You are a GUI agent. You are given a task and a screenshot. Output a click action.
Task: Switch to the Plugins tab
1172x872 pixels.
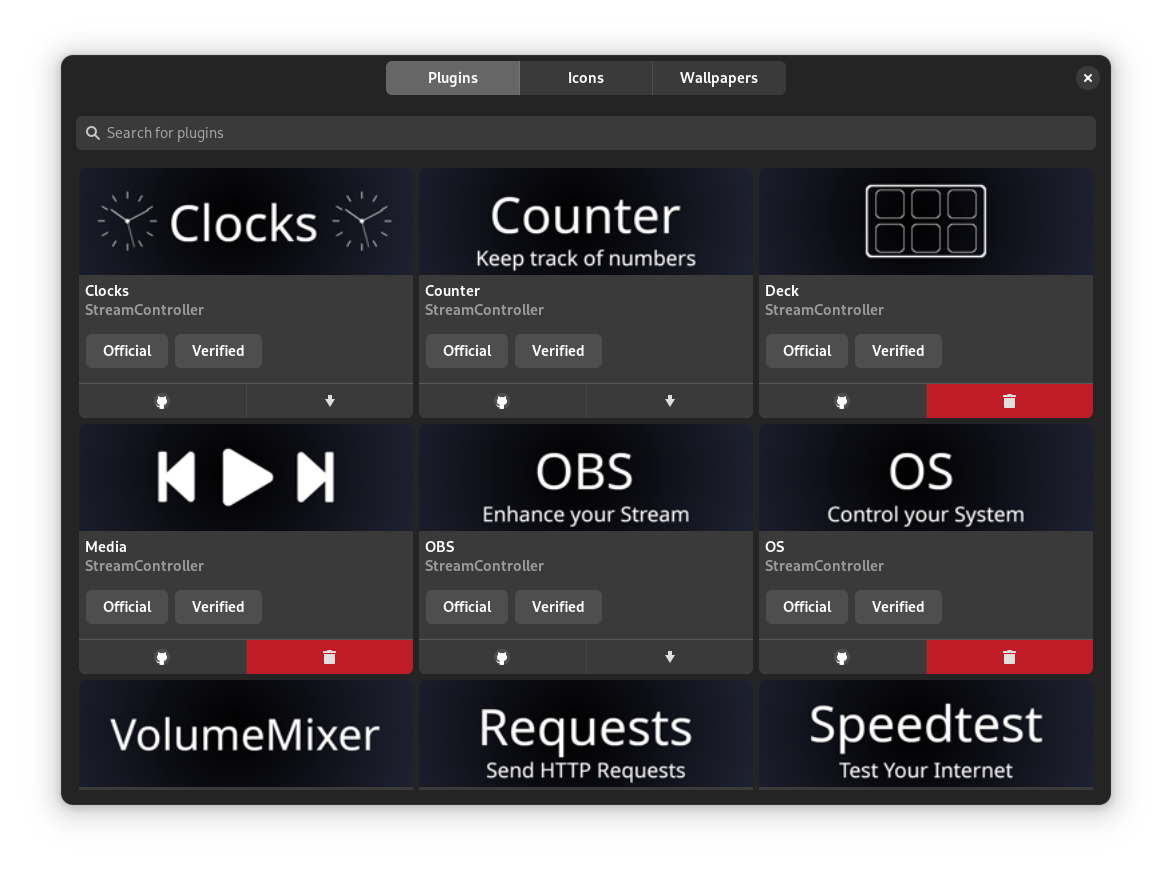point(453,78)
